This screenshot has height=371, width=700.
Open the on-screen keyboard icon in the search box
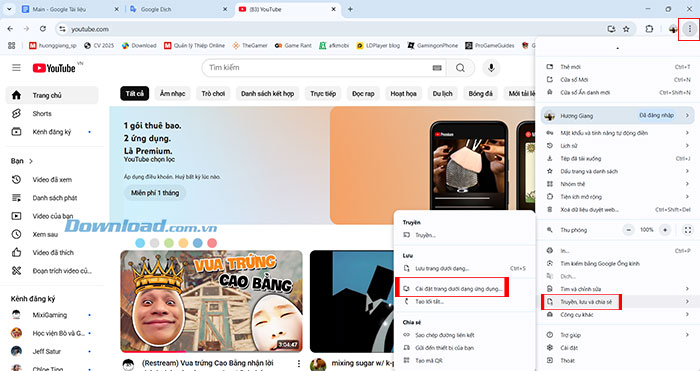pyautogui.click(x=437, y=68)
